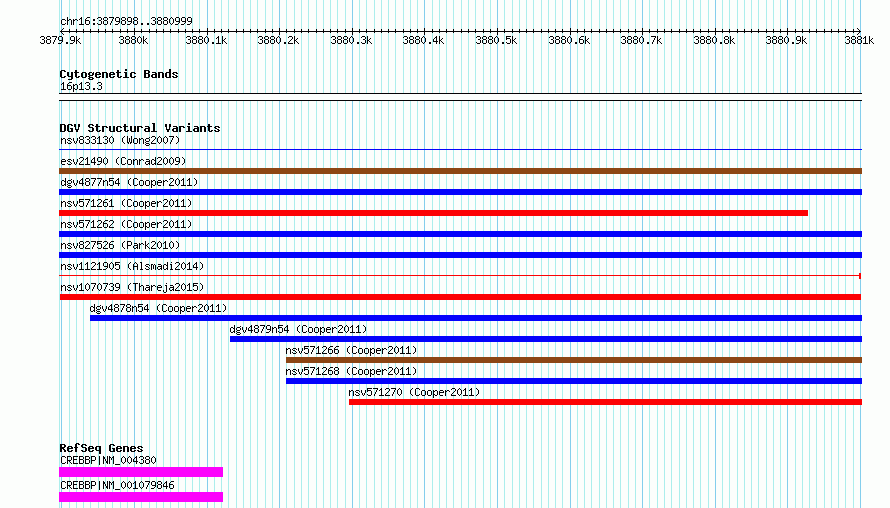Click the 3880.3k ruler label

351,40
